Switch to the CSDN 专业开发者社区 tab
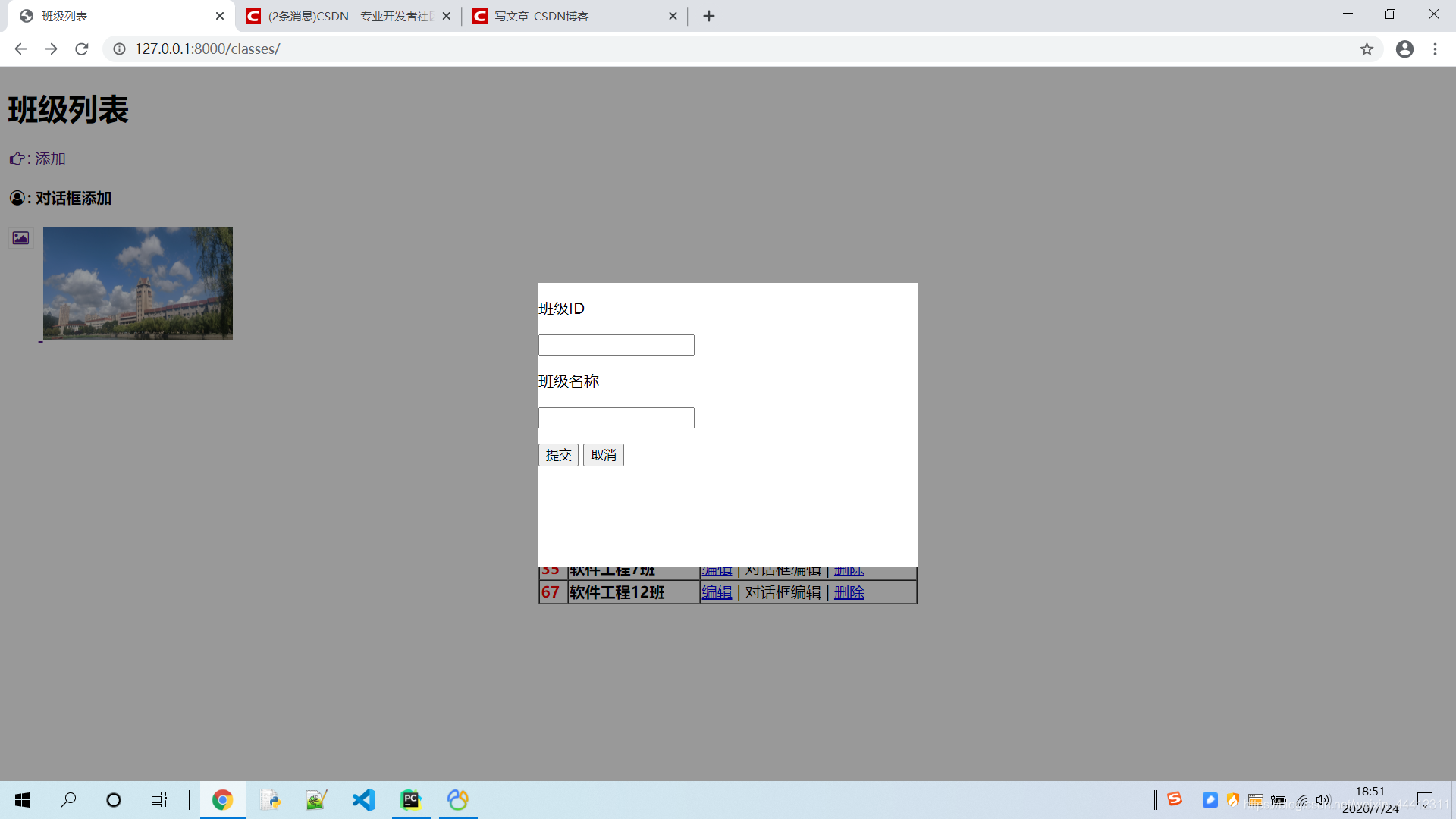The image size is (1456, 819). coord(349,16)
